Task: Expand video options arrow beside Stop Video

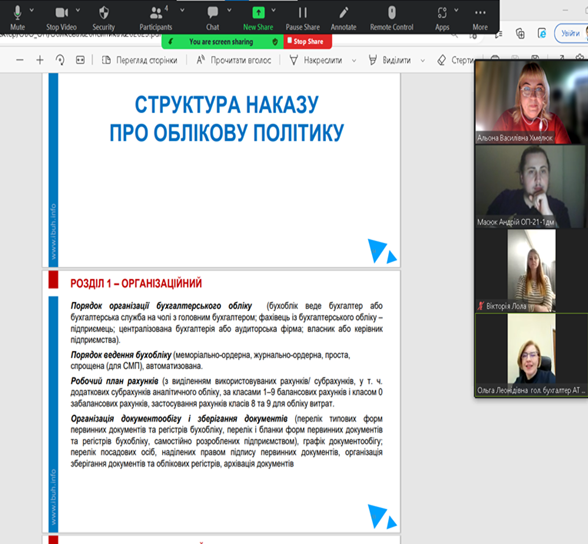Action: point(78,10)
